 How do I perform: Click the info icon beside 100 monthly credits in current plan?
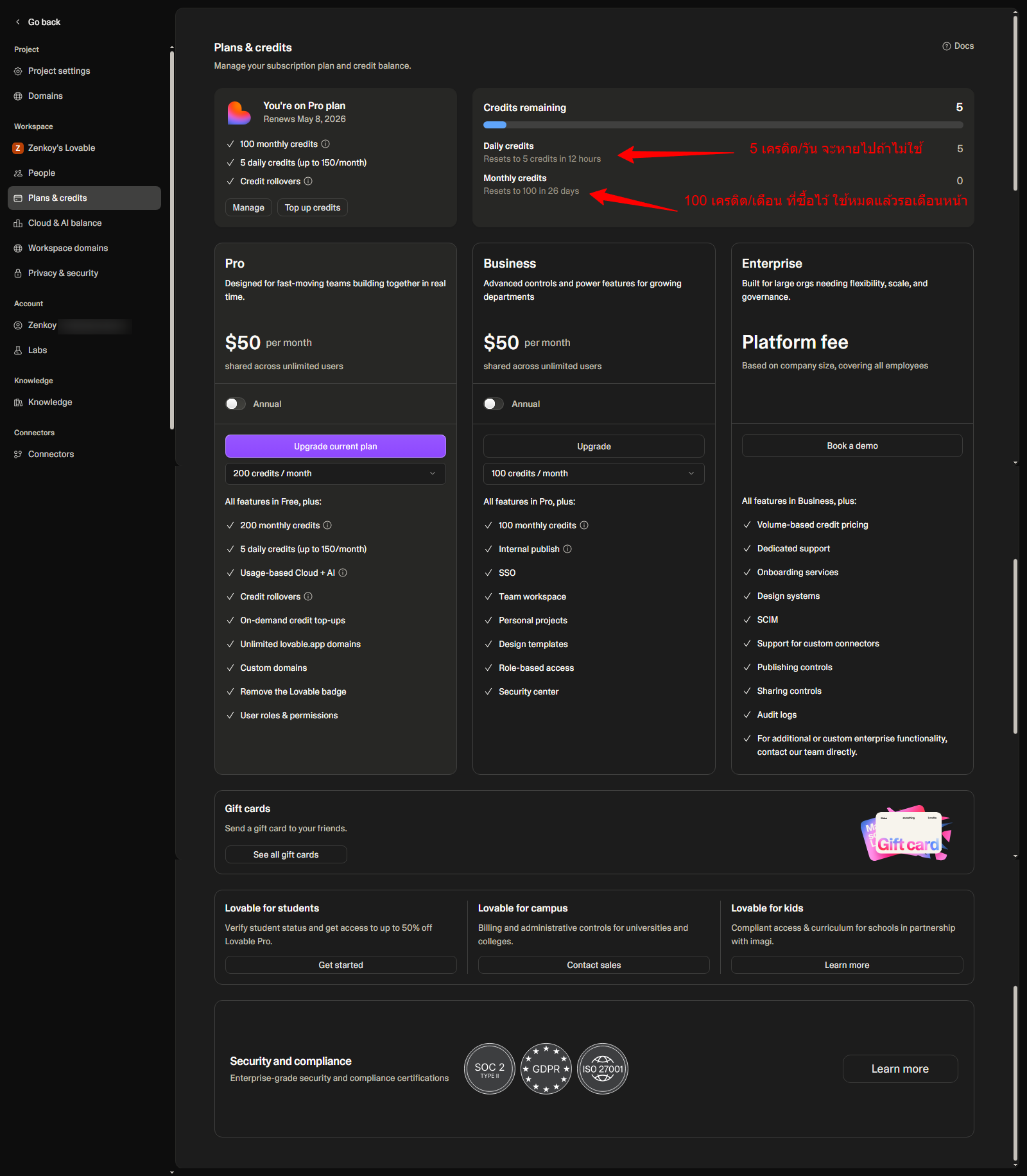[x=325, y=144]
